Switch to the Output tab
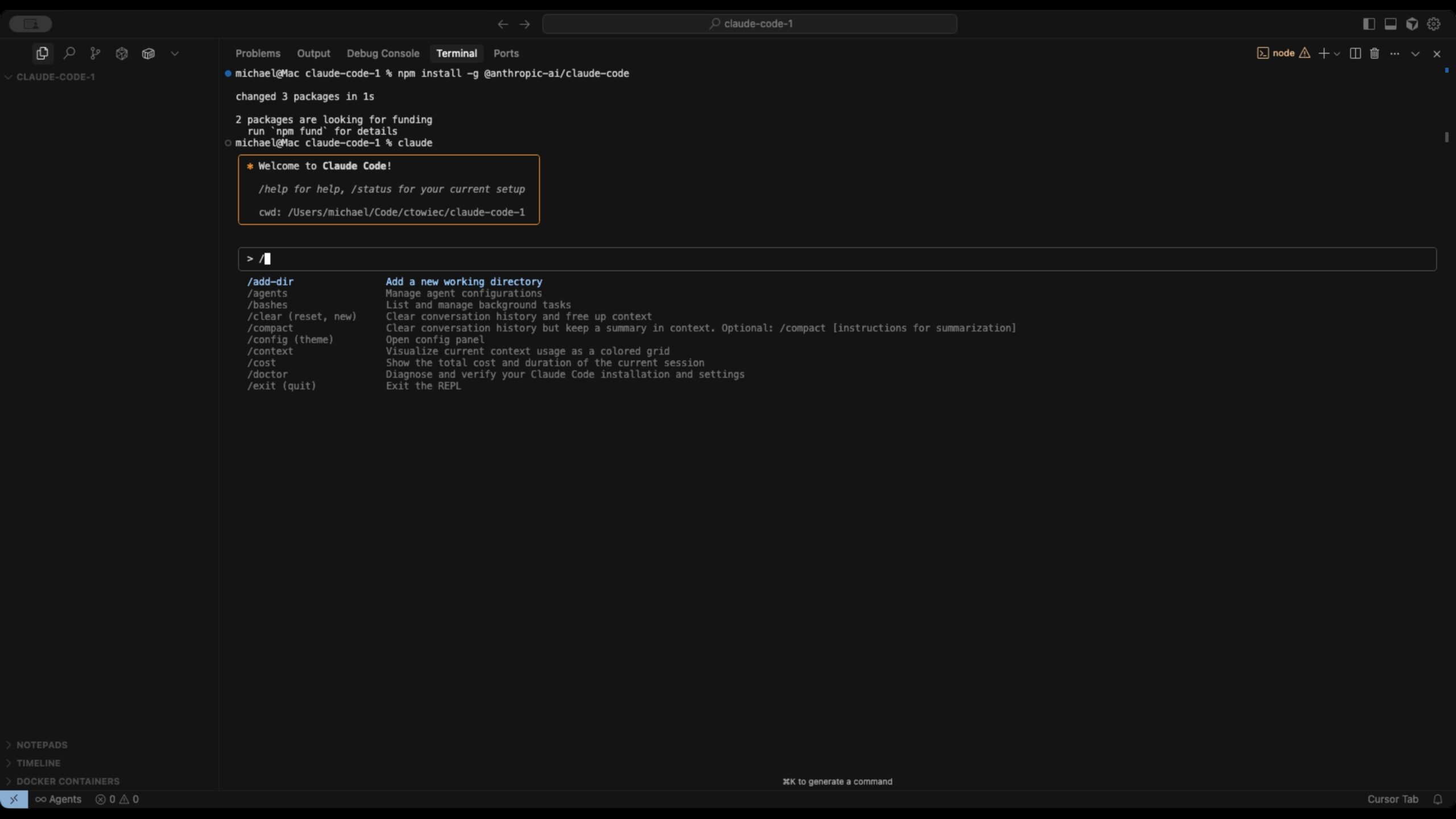1456x819 pixels. click(313, 53)
